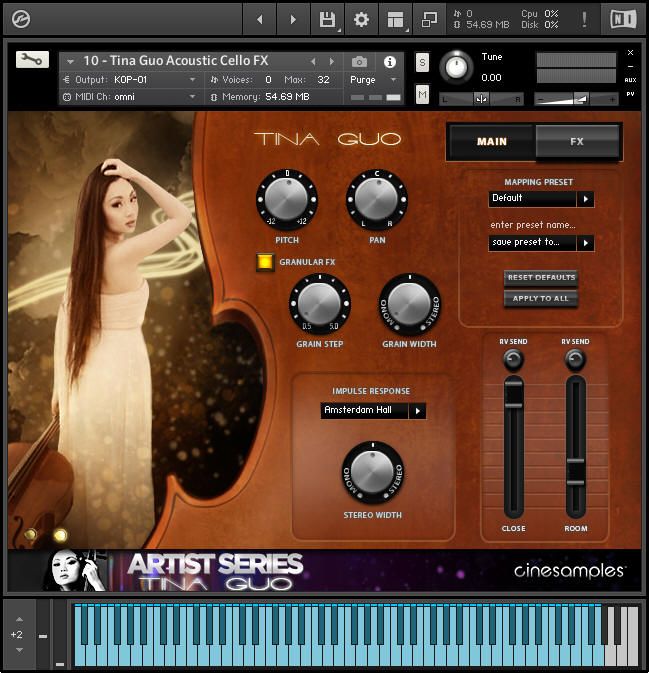649x673 pixels.
Task: Click the Pitch knob
Action: point(287,200)
